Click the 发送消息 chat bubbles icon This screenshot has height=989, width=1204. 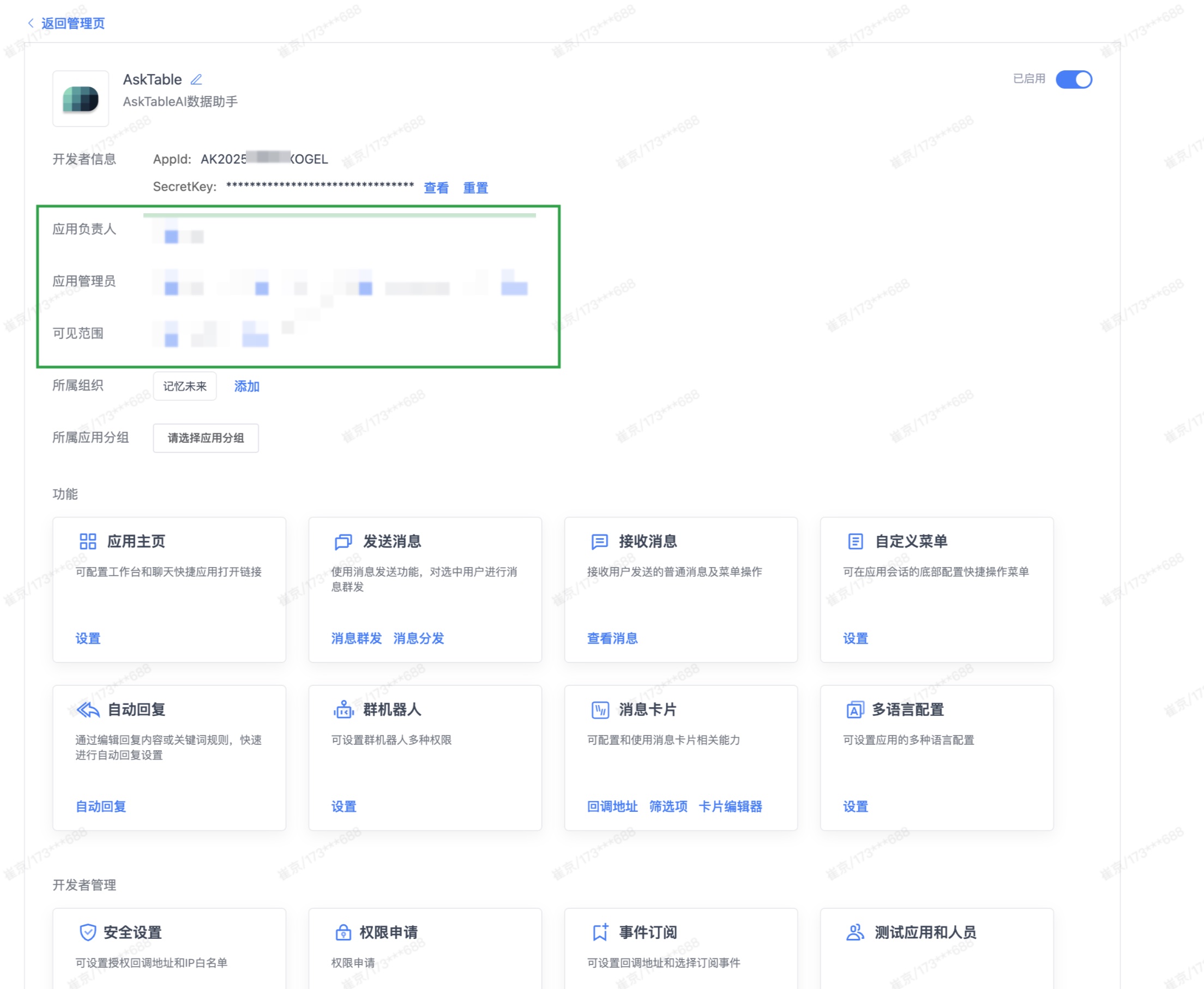(343, 541)
